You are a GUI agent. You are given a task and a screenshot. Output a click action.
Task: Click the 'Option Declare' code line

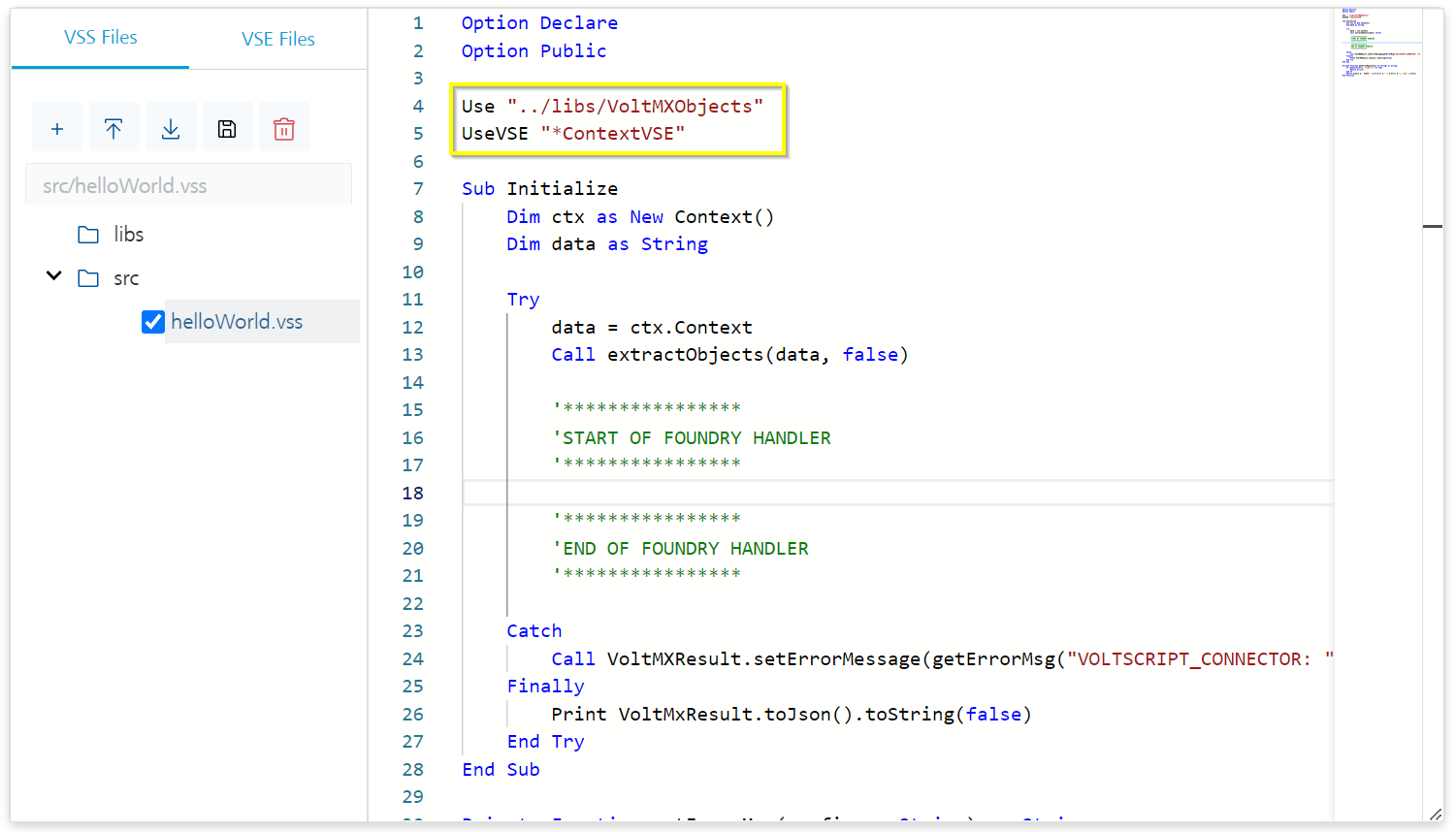(539, 23)
